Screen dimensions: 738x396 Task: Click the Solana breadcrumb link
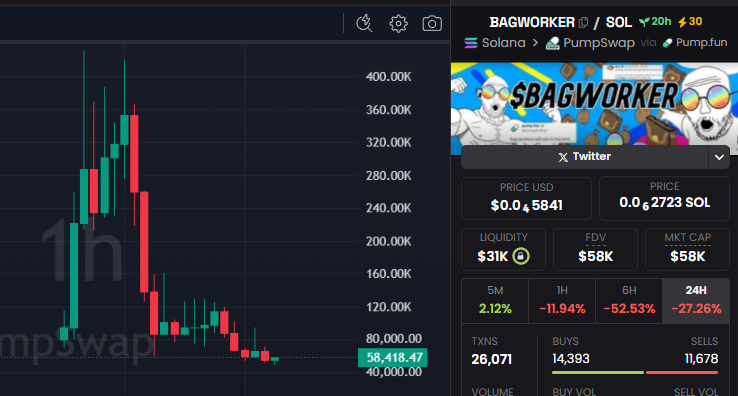point(503,43)
